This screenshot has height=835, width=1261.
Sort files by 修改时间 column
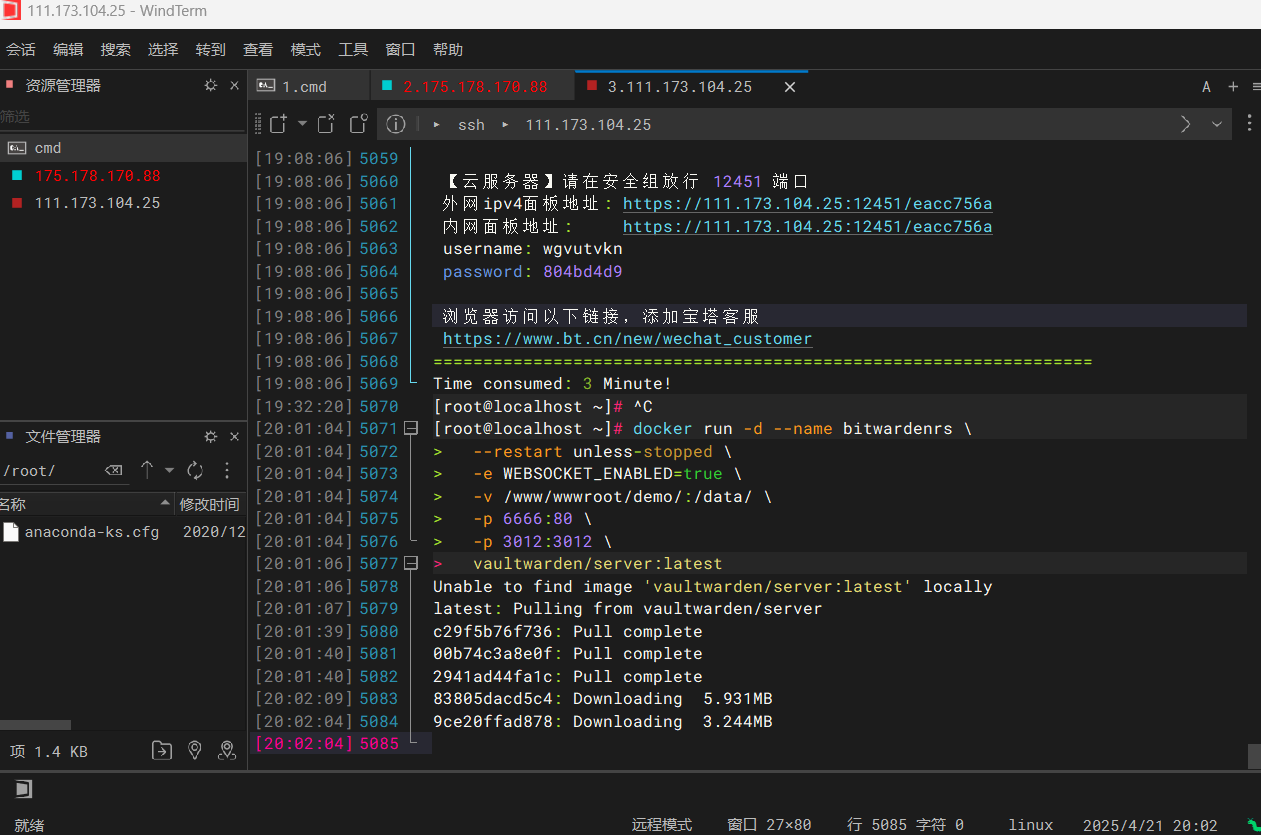point(211,504)
